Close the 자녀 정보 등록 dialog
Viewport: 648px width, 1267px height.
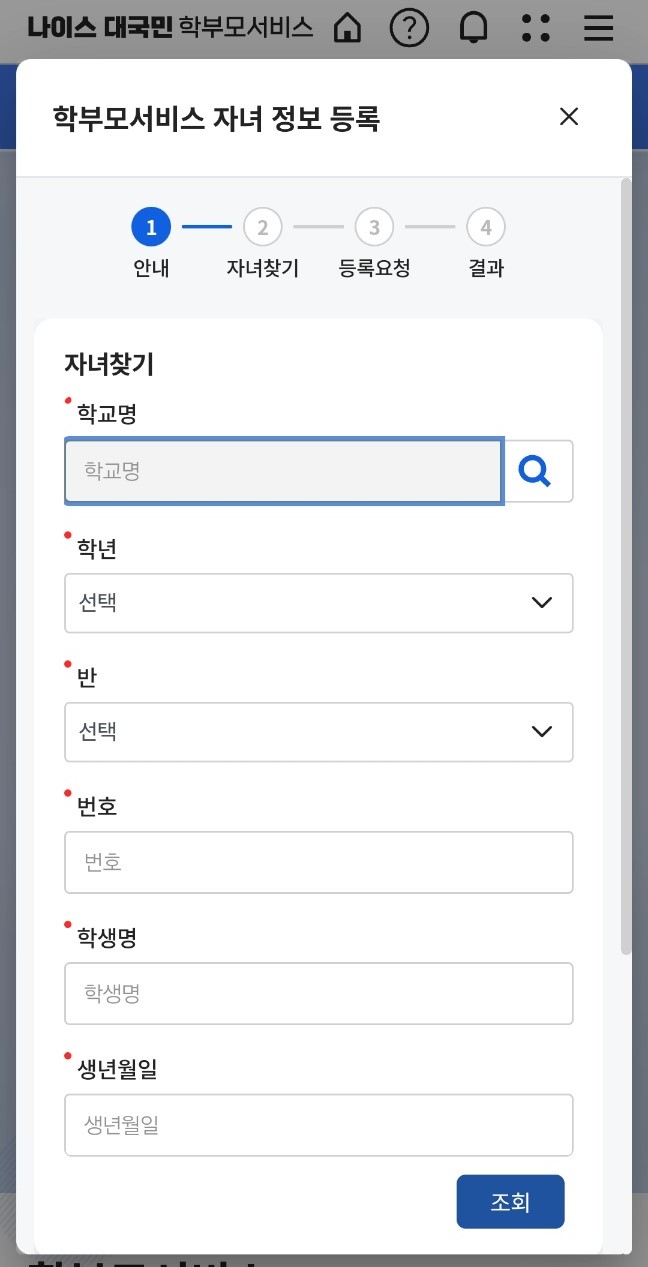point(568,116)
